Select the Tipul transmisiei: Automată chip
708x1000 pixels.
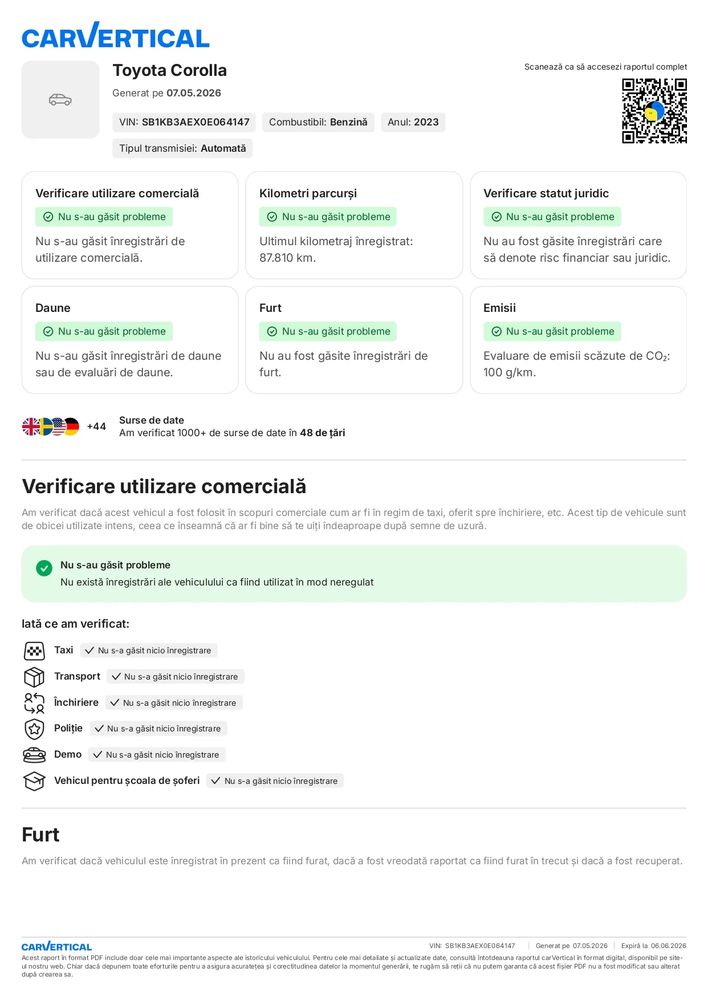coord(182,148)
